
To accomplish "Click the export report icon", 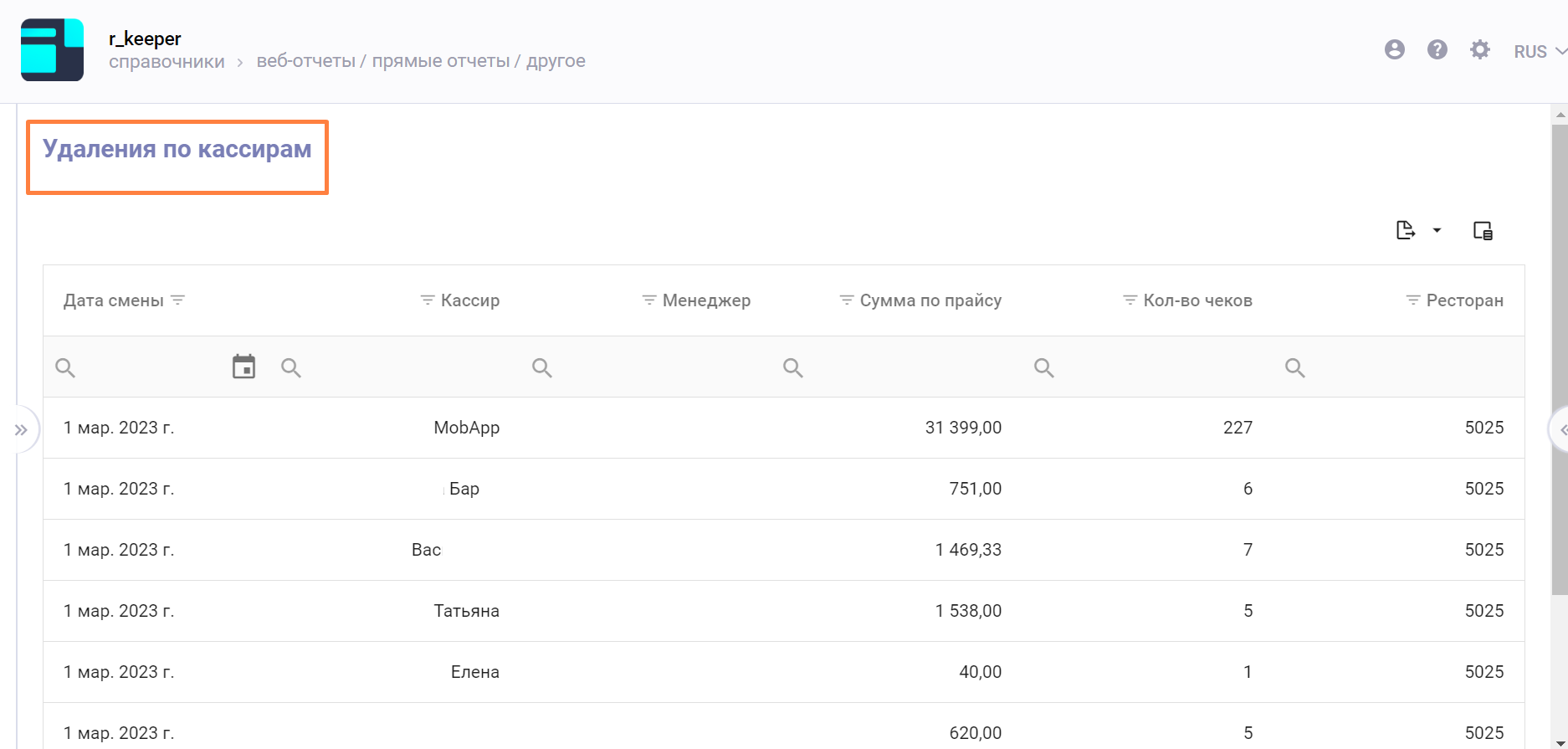I will pos(1405,230).
